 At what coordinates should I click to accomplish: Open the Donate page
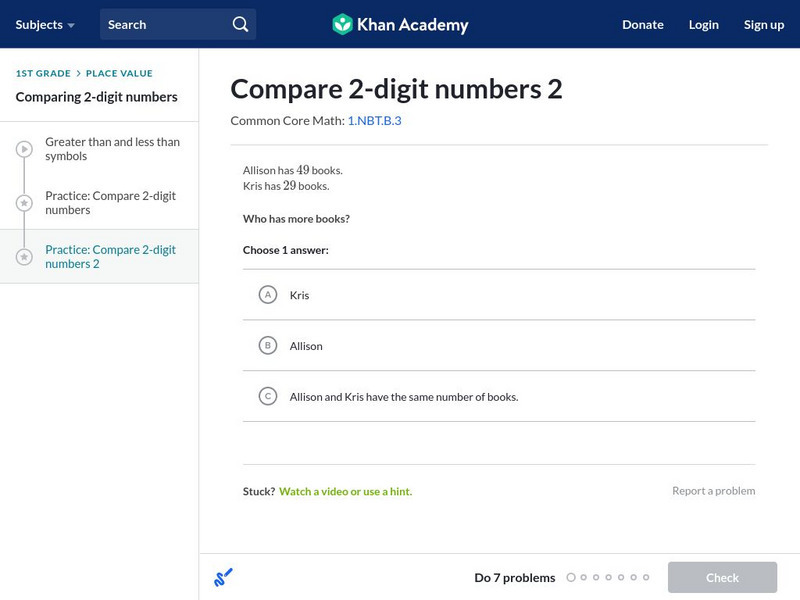point(642,24)
